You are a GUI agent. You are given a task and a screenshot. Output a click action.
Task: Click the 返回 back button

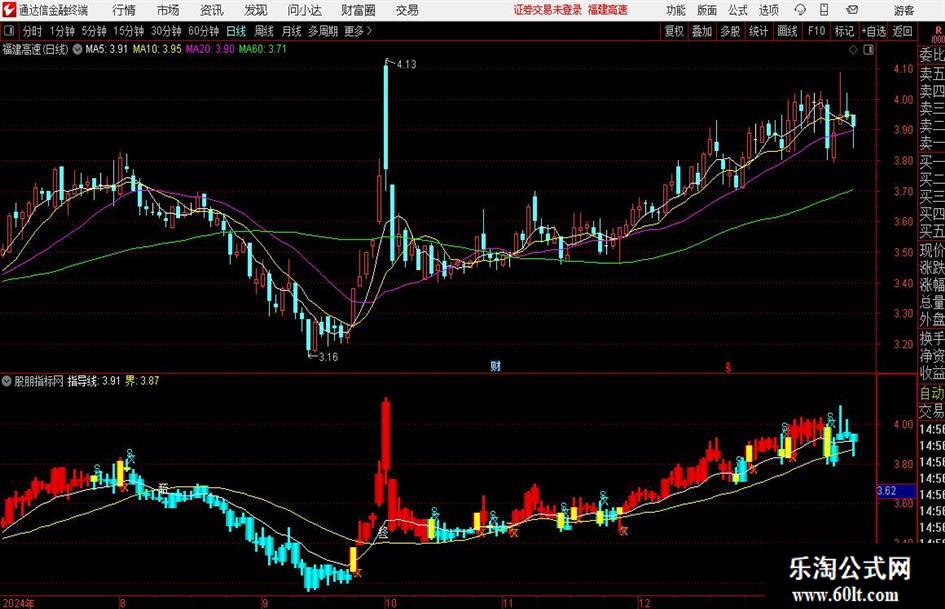[x=902, y=31]
